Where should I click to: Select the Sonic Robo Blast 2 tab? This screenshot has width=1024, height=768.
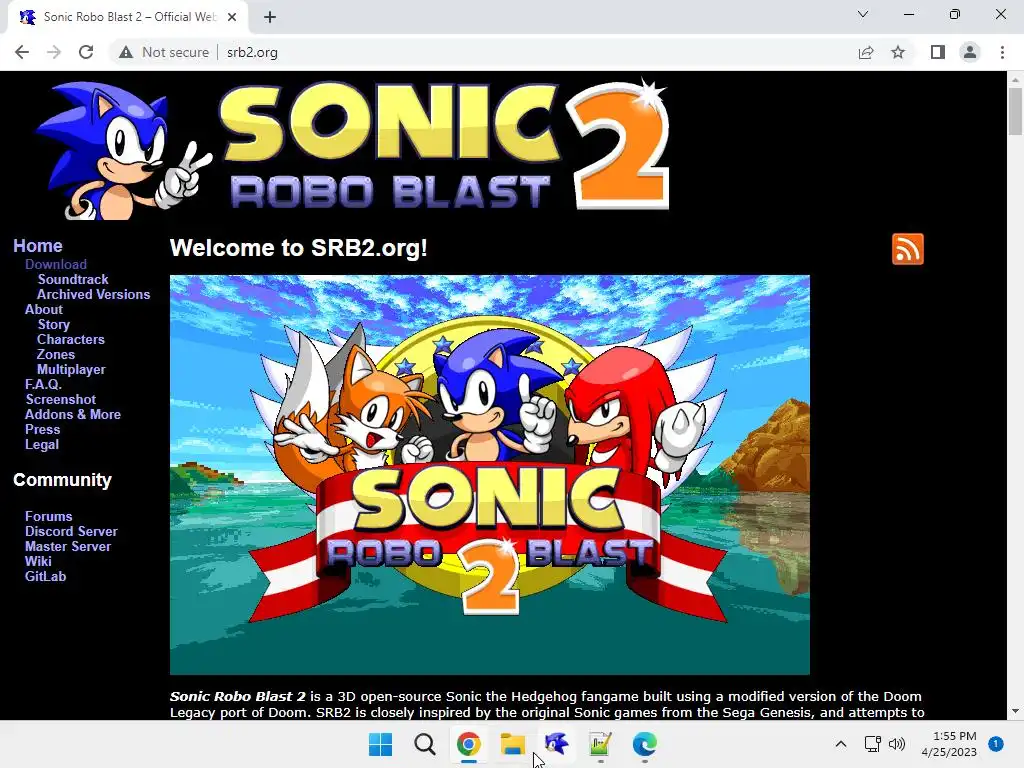[128, 17]
